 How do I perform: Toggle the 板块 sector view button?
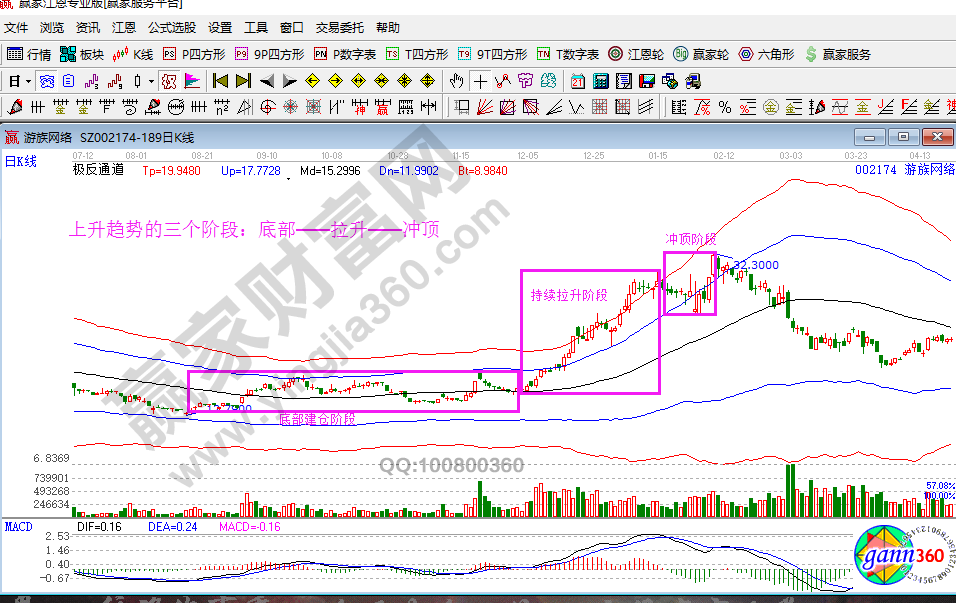click(x=82, y=54)
